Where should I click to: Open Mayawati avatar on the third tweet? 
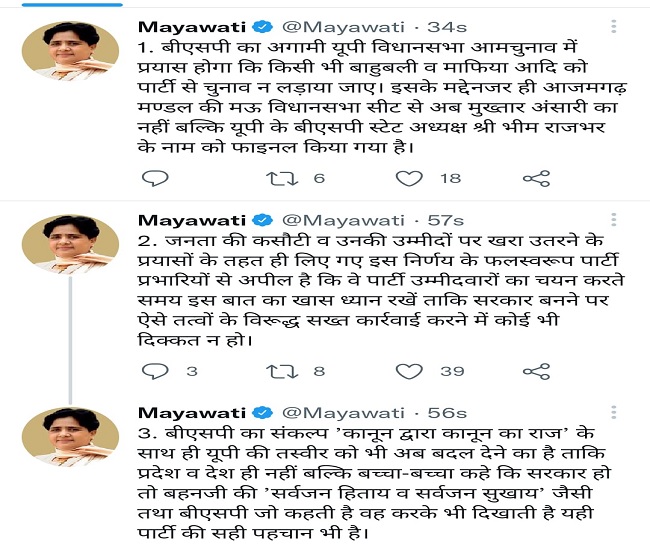pos(70,437)
